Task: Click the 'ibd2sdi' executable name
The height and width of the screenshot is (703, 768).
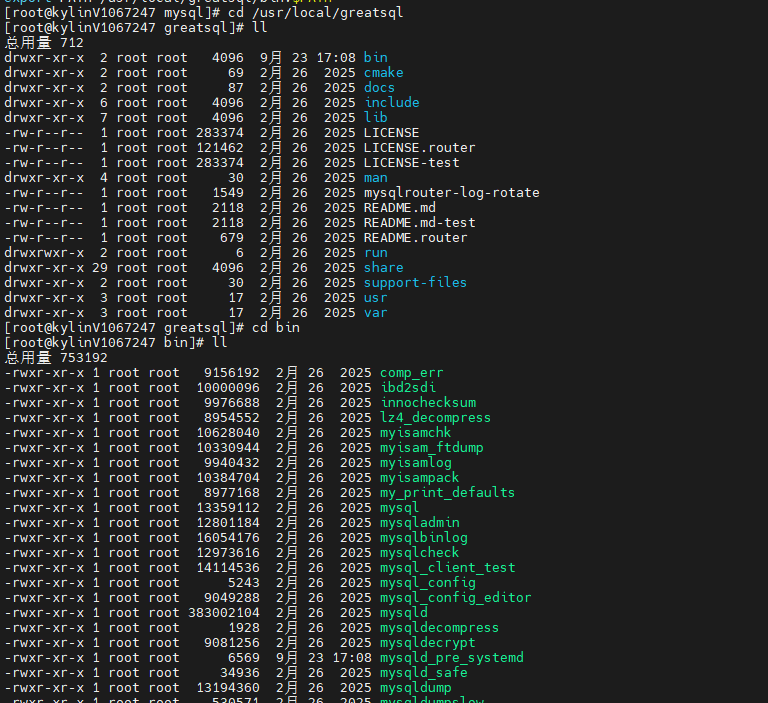Action: 408,388
